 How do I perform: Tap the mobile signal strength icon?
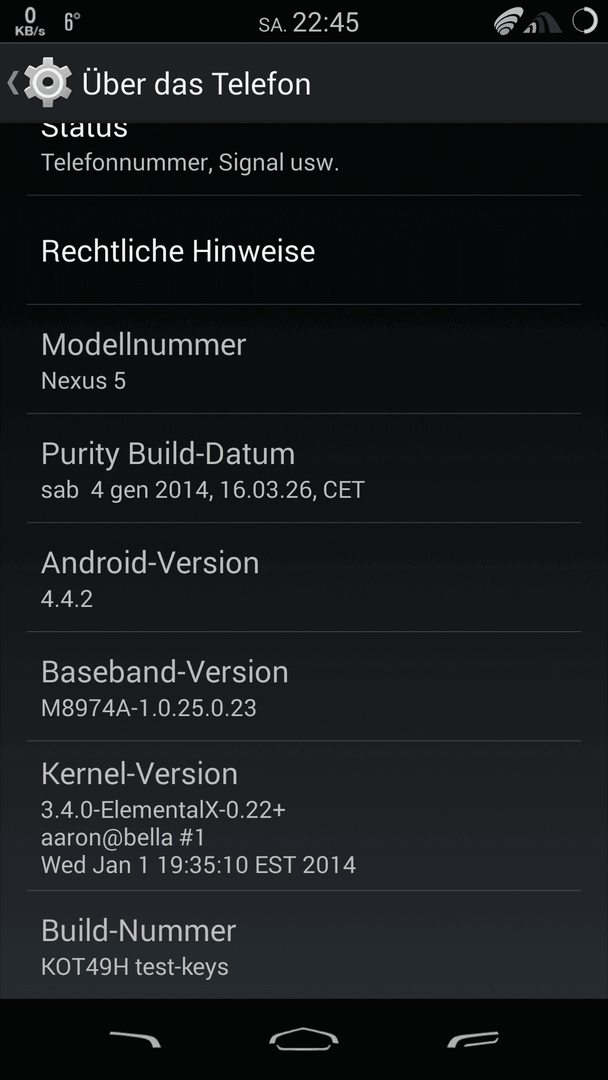click(543, 22)
